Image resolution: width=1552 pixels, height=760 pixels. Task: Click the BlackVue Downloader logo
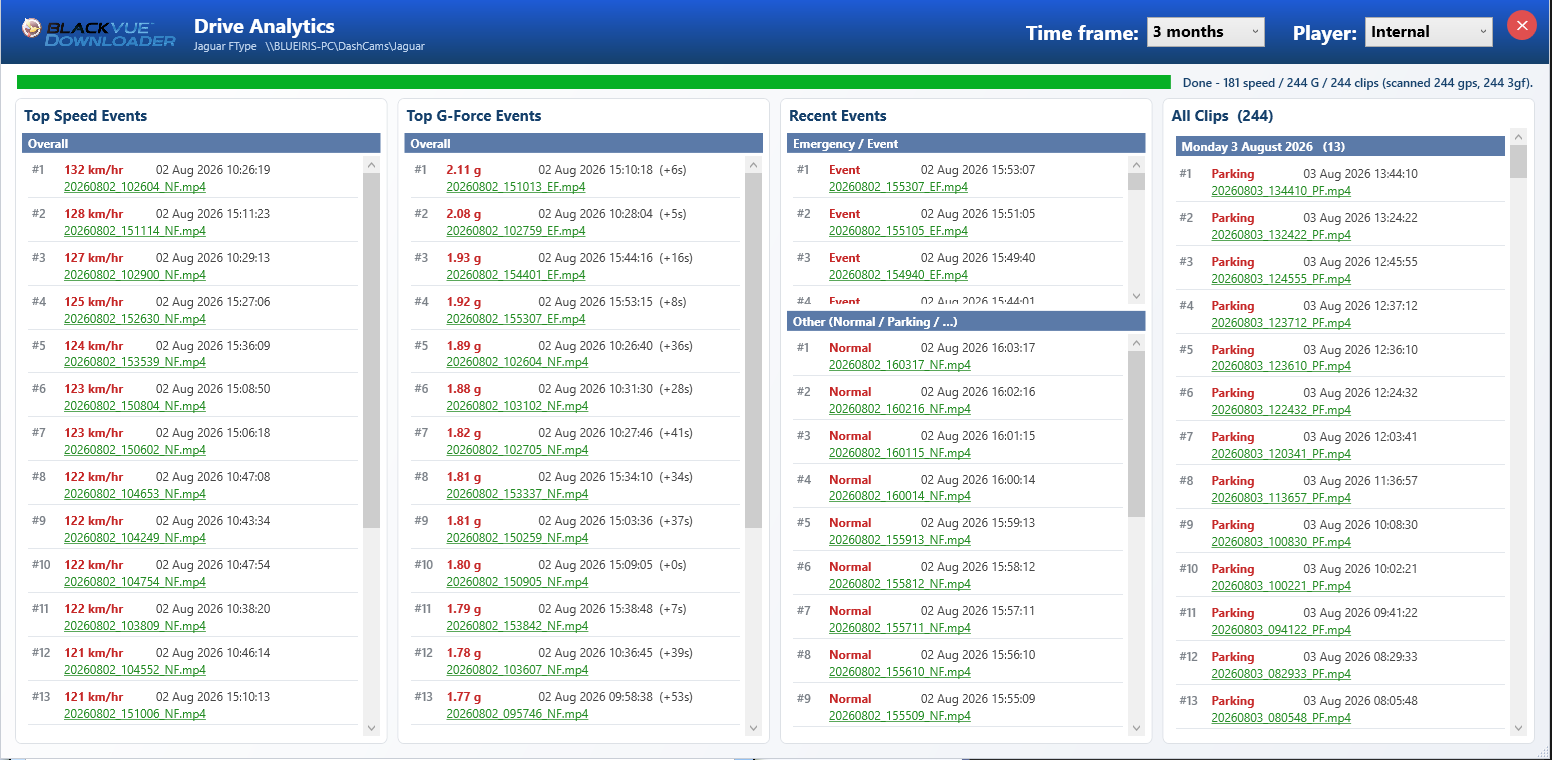98,32
